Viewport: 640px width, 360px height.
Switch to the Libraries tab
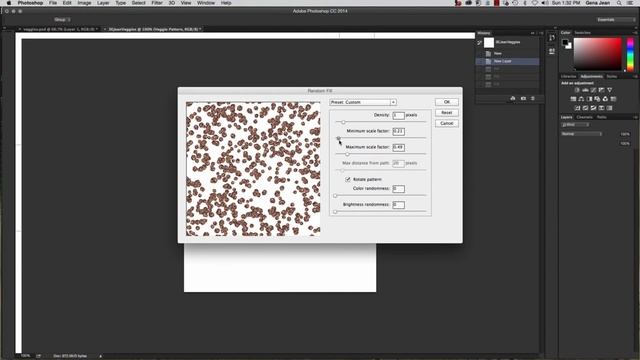[x=568, y=76]
